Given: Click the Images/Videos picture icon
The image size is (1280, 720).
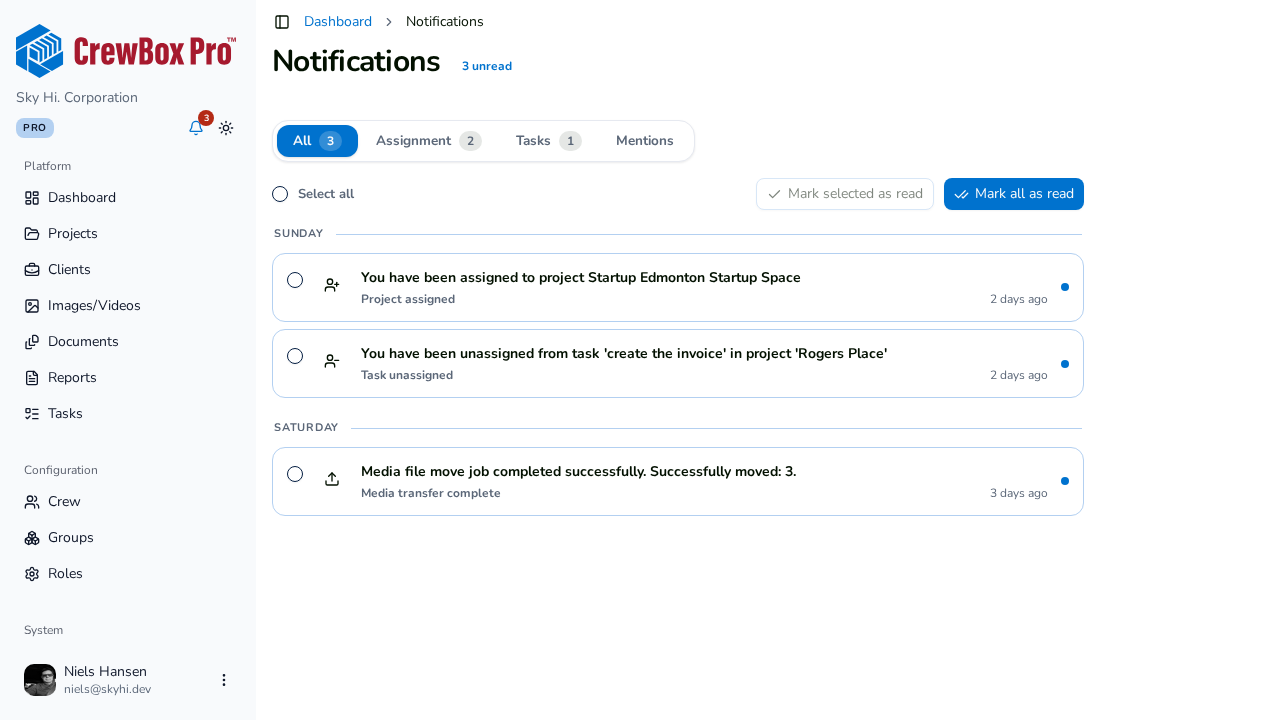Looking at the screenshot, I should (32, 306).
